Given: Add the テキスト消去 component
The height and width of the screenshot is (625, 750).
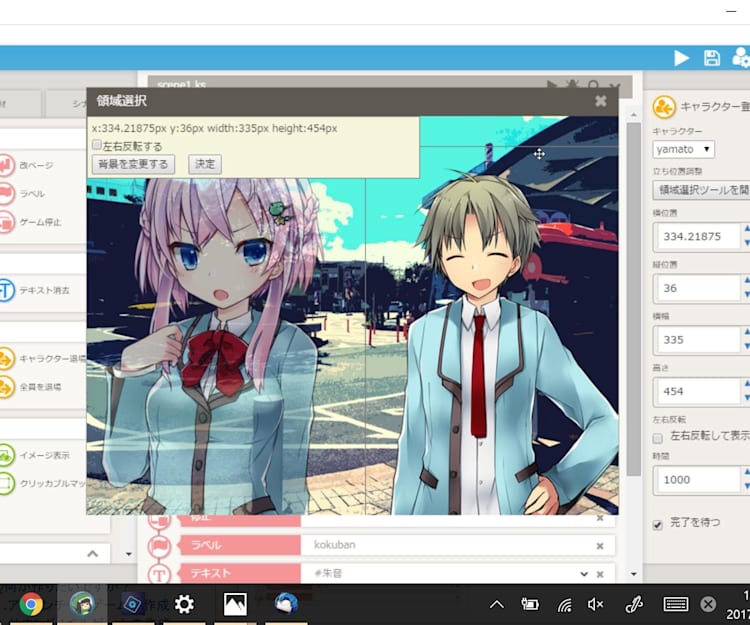Looking at the screenshot, I should point(36,290).
